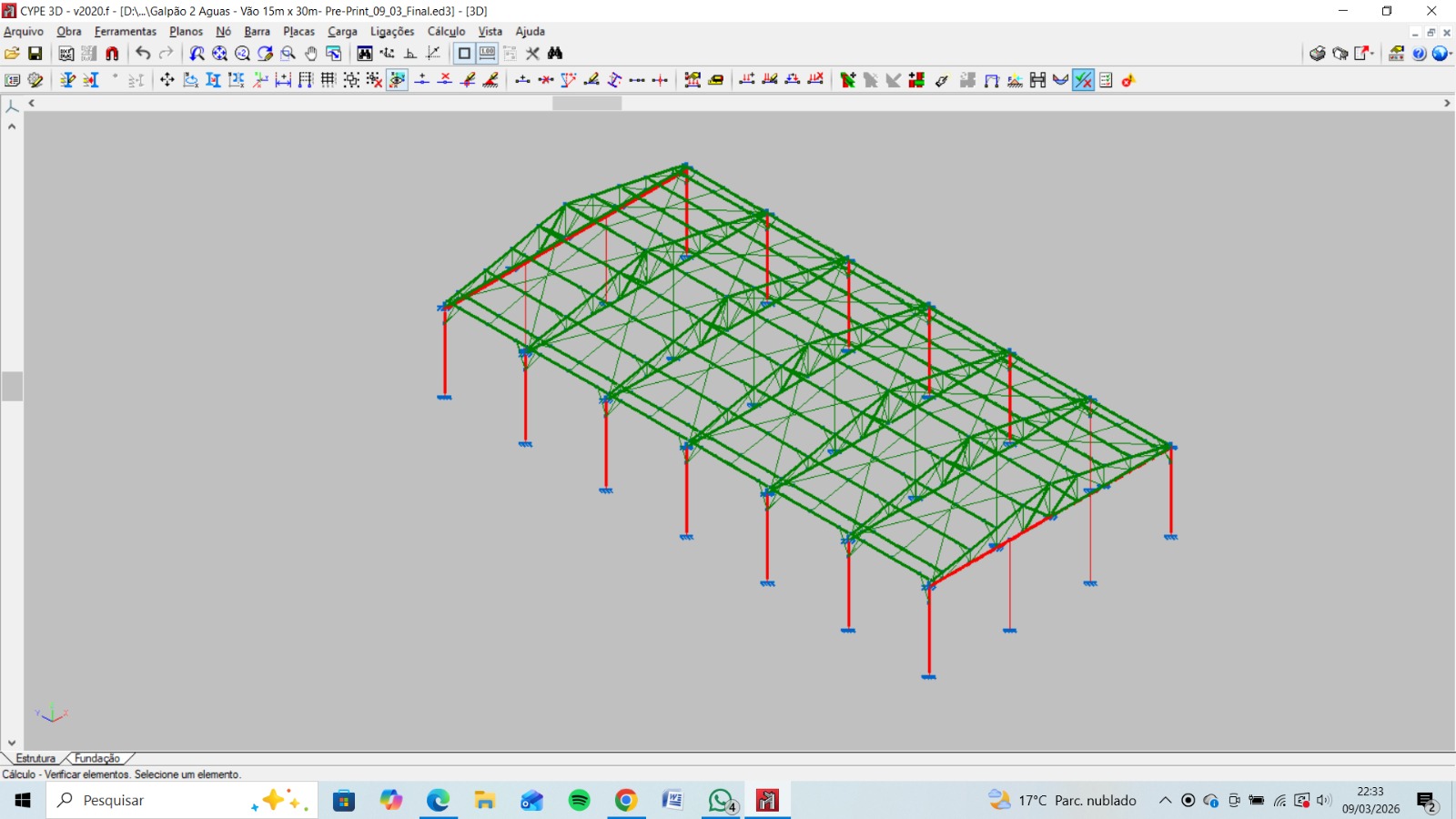The height and width of the screenshot is (819, 1456).
Task: Open the Cálculo menu
Action: [x=446, y=32]
